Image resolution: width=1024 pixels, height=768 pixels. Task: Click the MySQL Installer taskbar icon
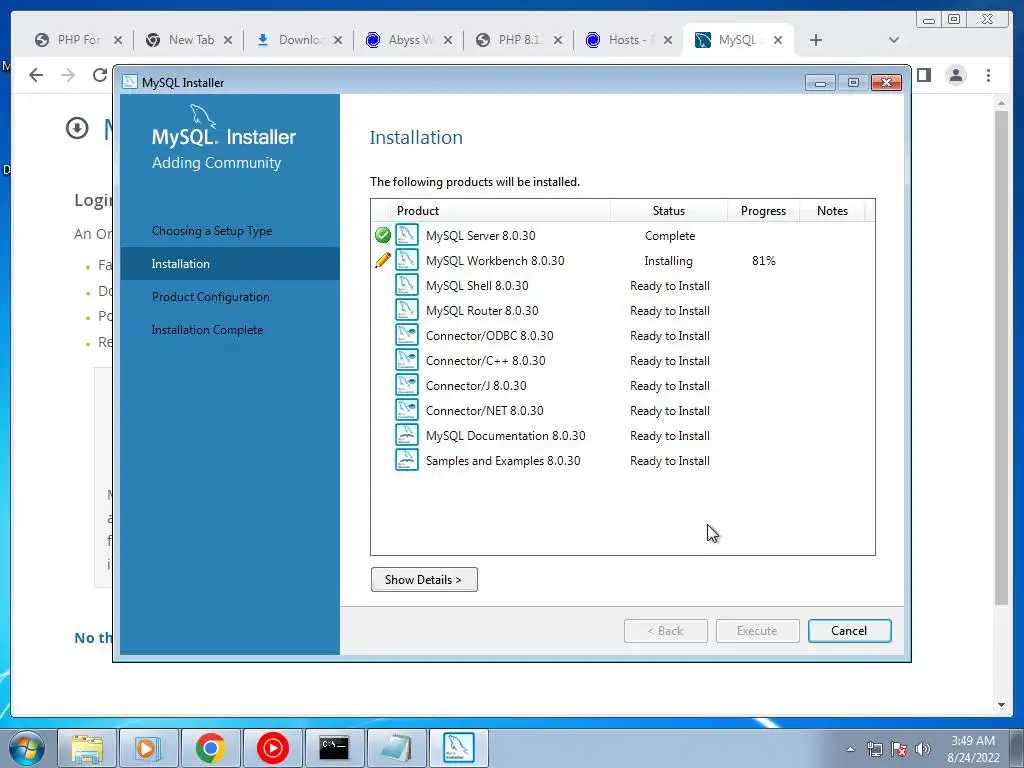[458, 748]
